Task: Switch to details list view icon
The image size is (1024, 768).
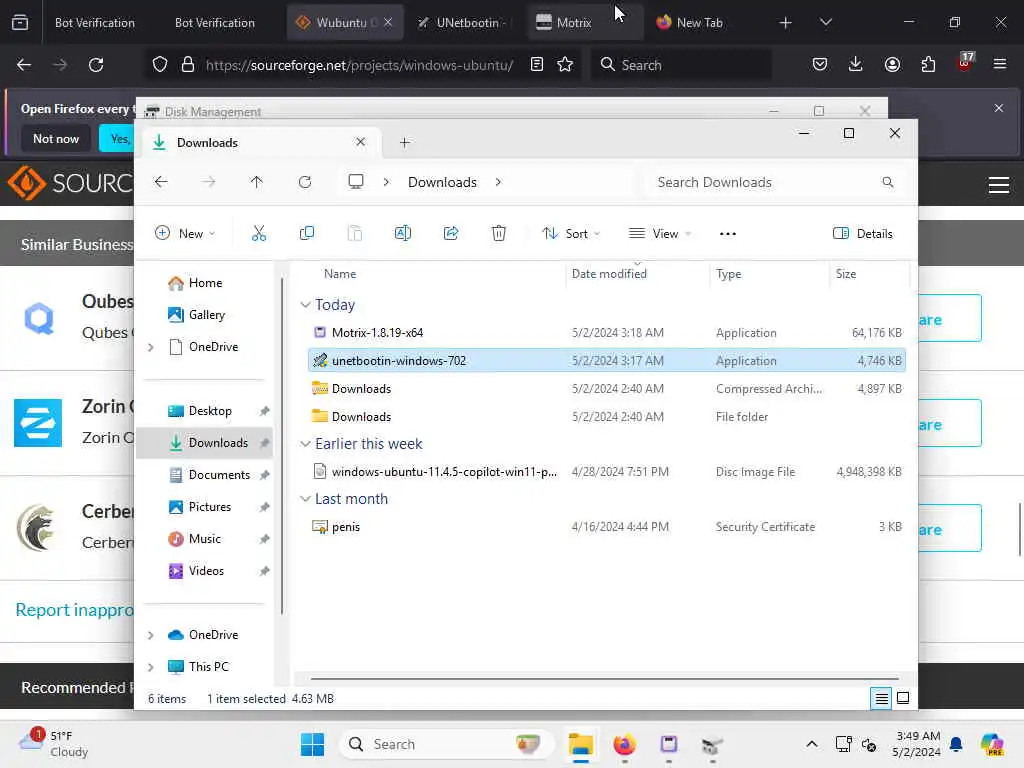Action: (881, 699)
